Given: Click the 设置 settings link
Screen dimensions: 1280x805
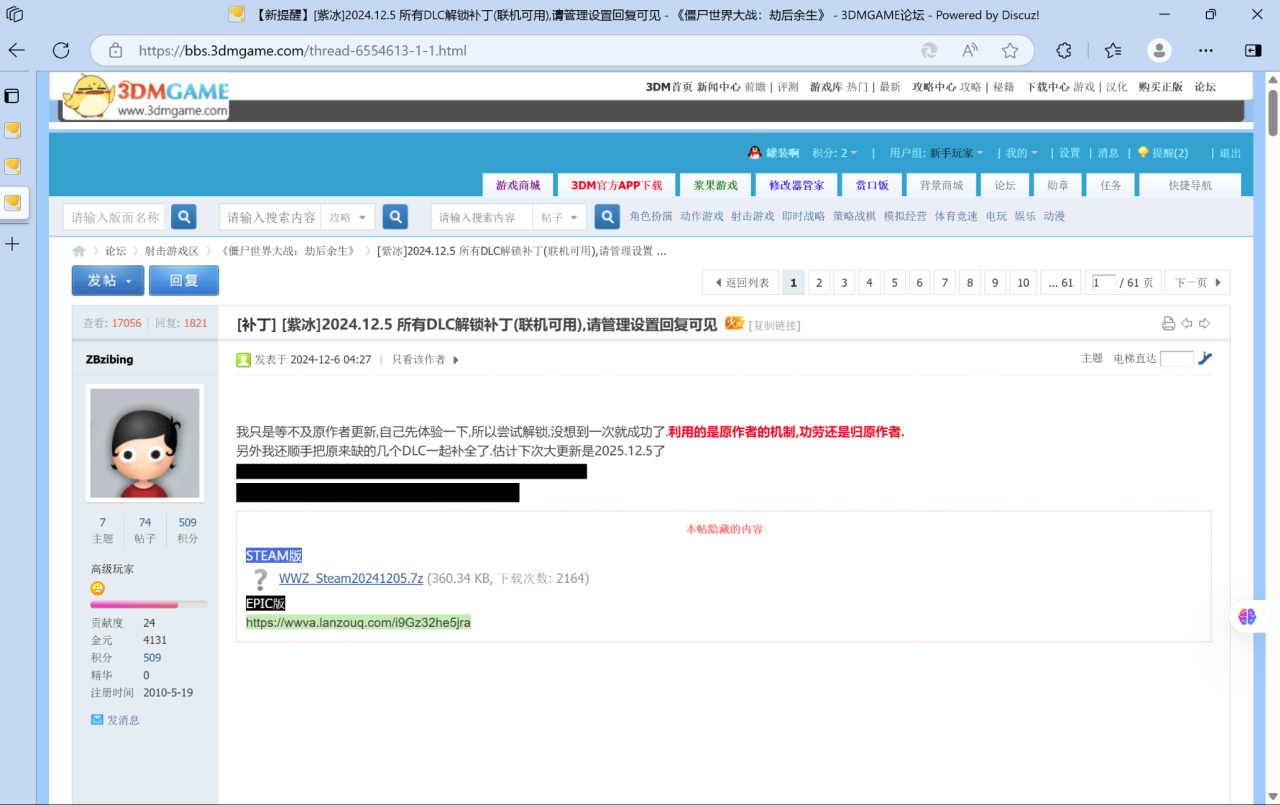Looking at the screenshot, I should coord(1070,153).
